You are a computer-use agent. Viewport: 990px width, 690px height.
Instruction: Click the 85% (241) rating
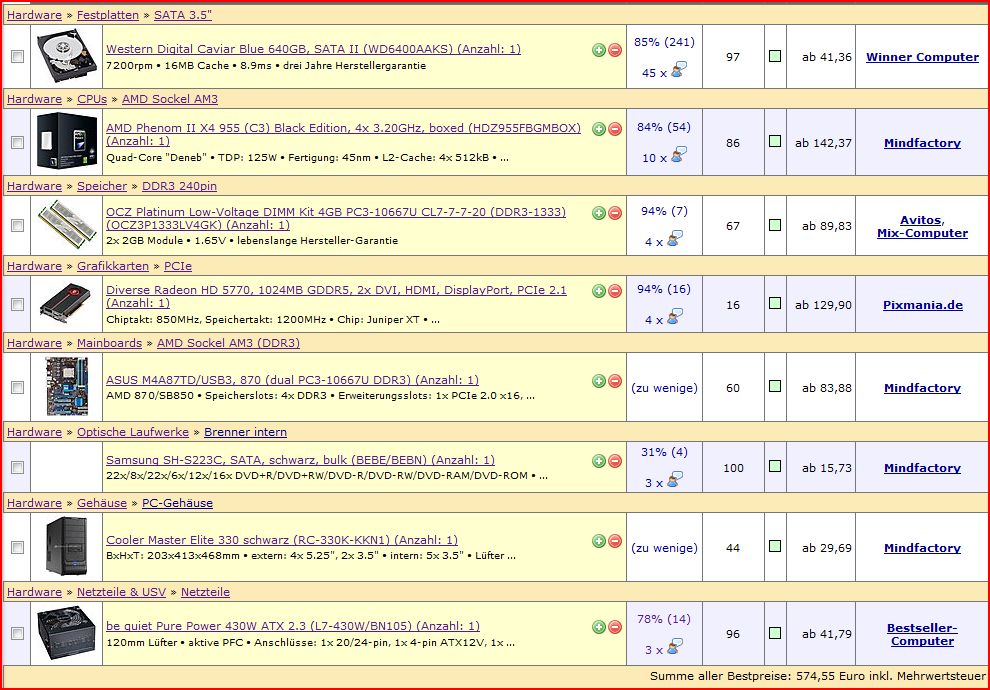(x=664, y=42)
